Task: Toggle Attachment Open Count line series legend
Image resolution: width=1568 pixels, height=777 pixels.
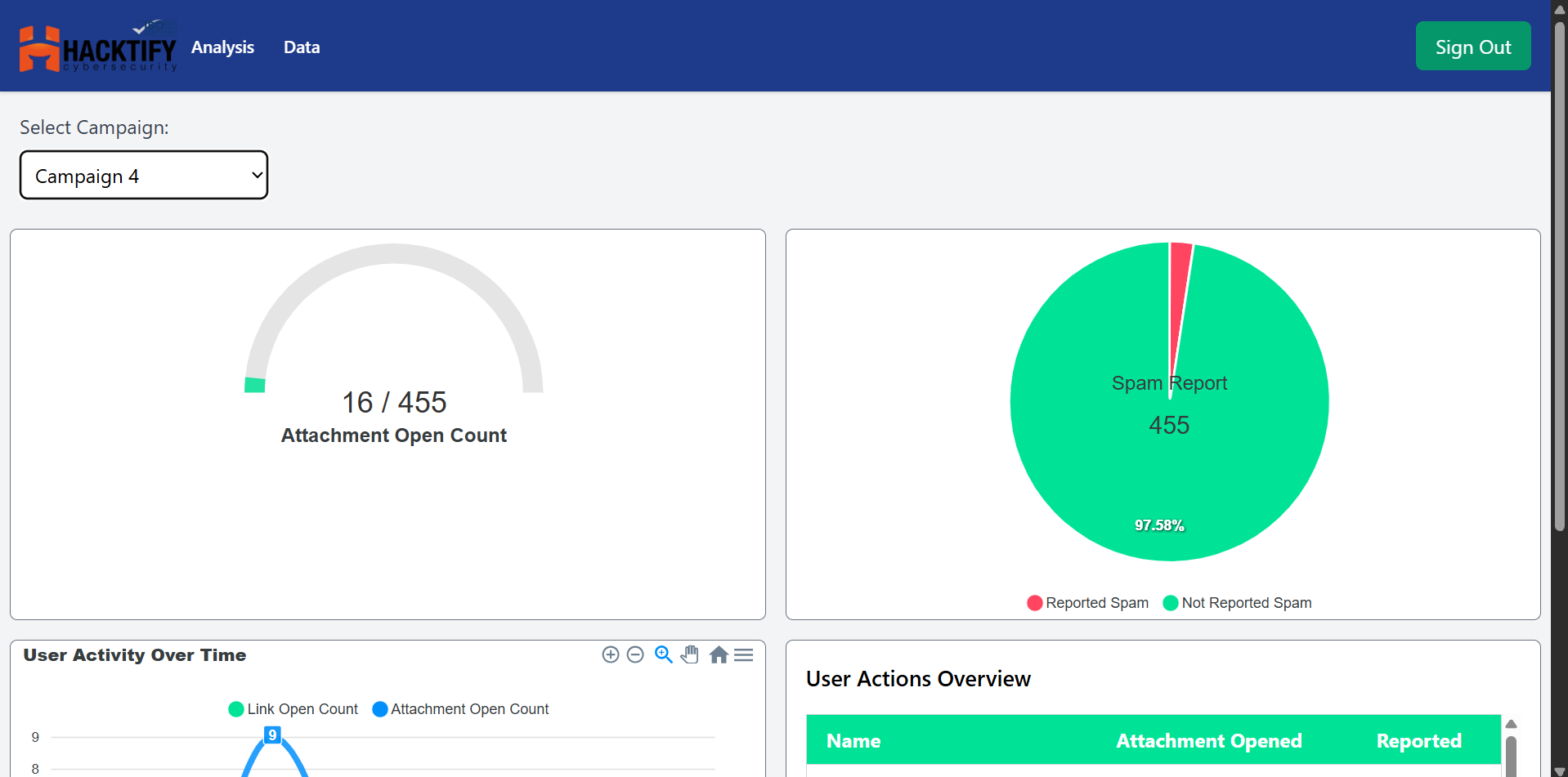Action: [460, 709]
